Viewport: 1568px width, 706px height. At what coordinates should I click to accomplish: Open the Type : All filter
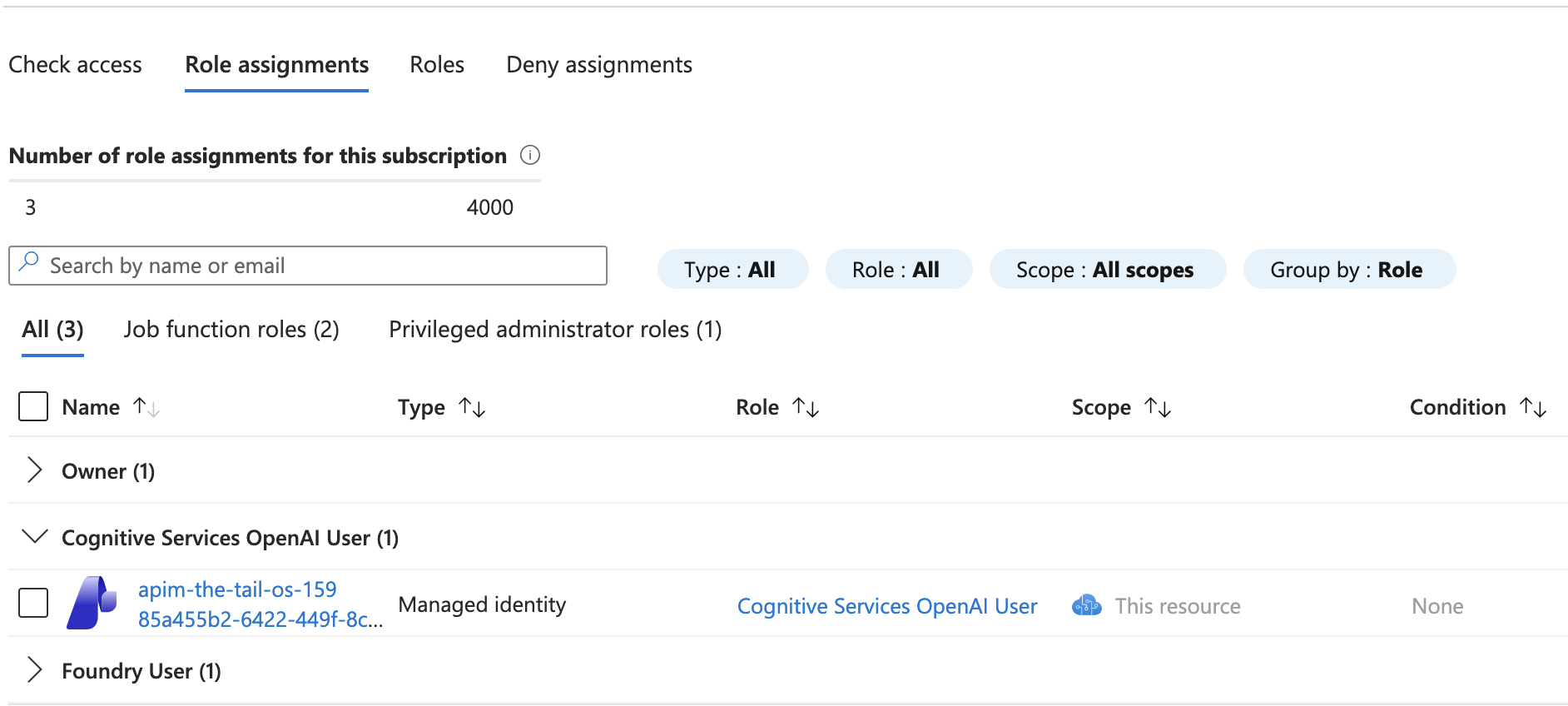tap(732, 270)
